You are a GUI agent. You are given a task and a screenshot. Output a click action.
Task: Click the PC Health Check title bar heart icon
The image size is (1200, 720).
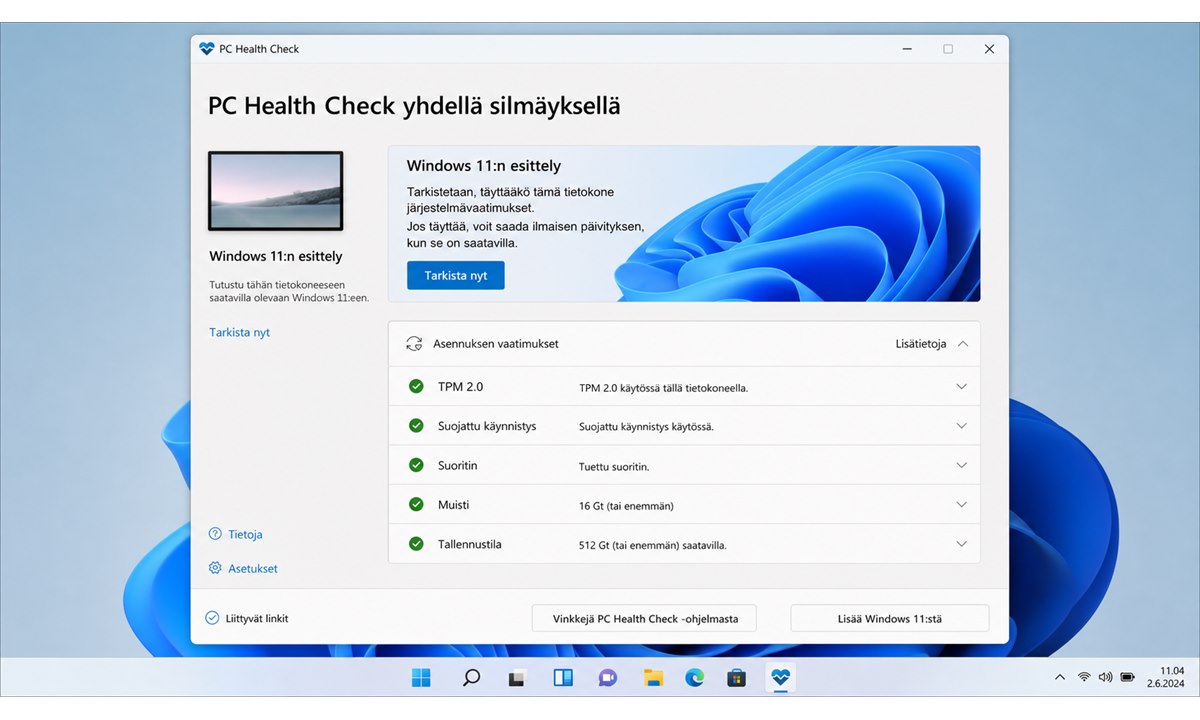pyautogui.click(x=207, y=49)
